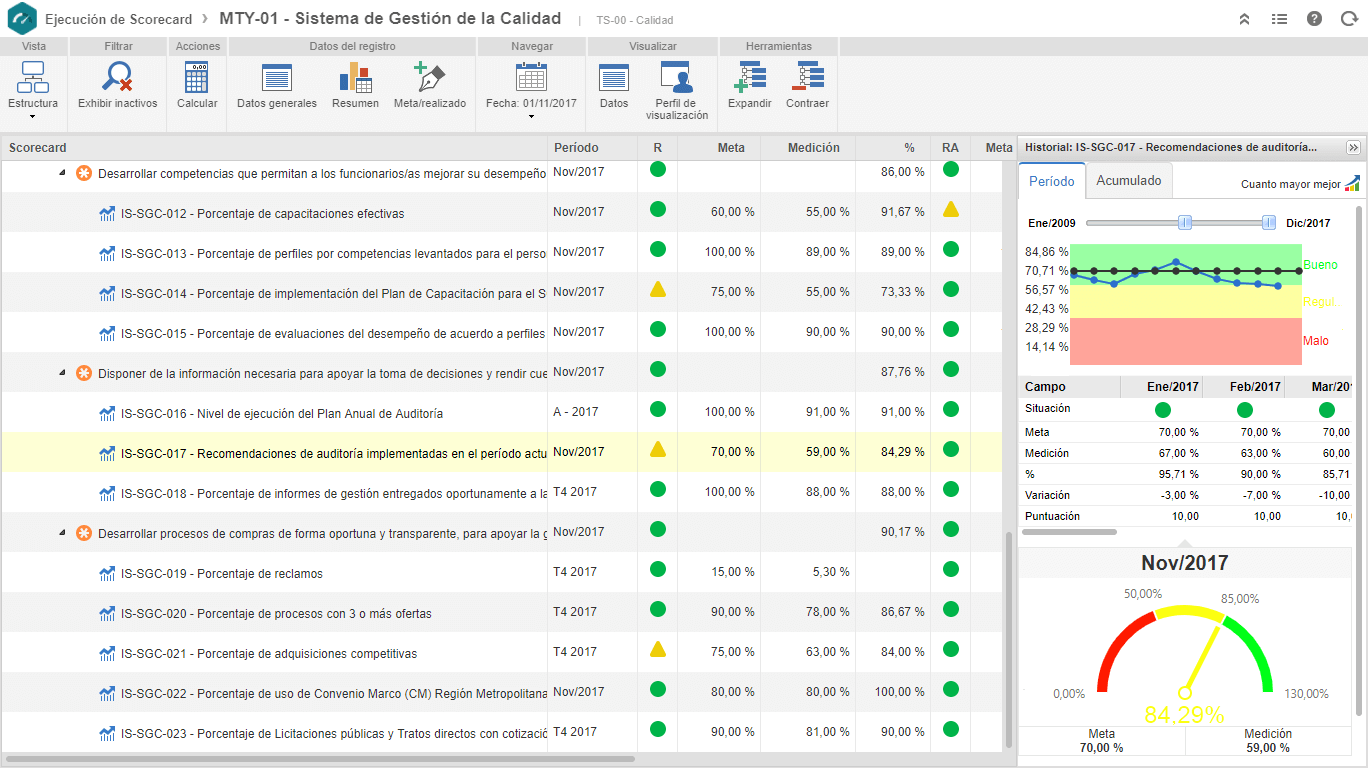Viewport: 1368px width, 768px height.
Task: Select IS-SGC-018 informes de gestión row
Action: [501, 492]
